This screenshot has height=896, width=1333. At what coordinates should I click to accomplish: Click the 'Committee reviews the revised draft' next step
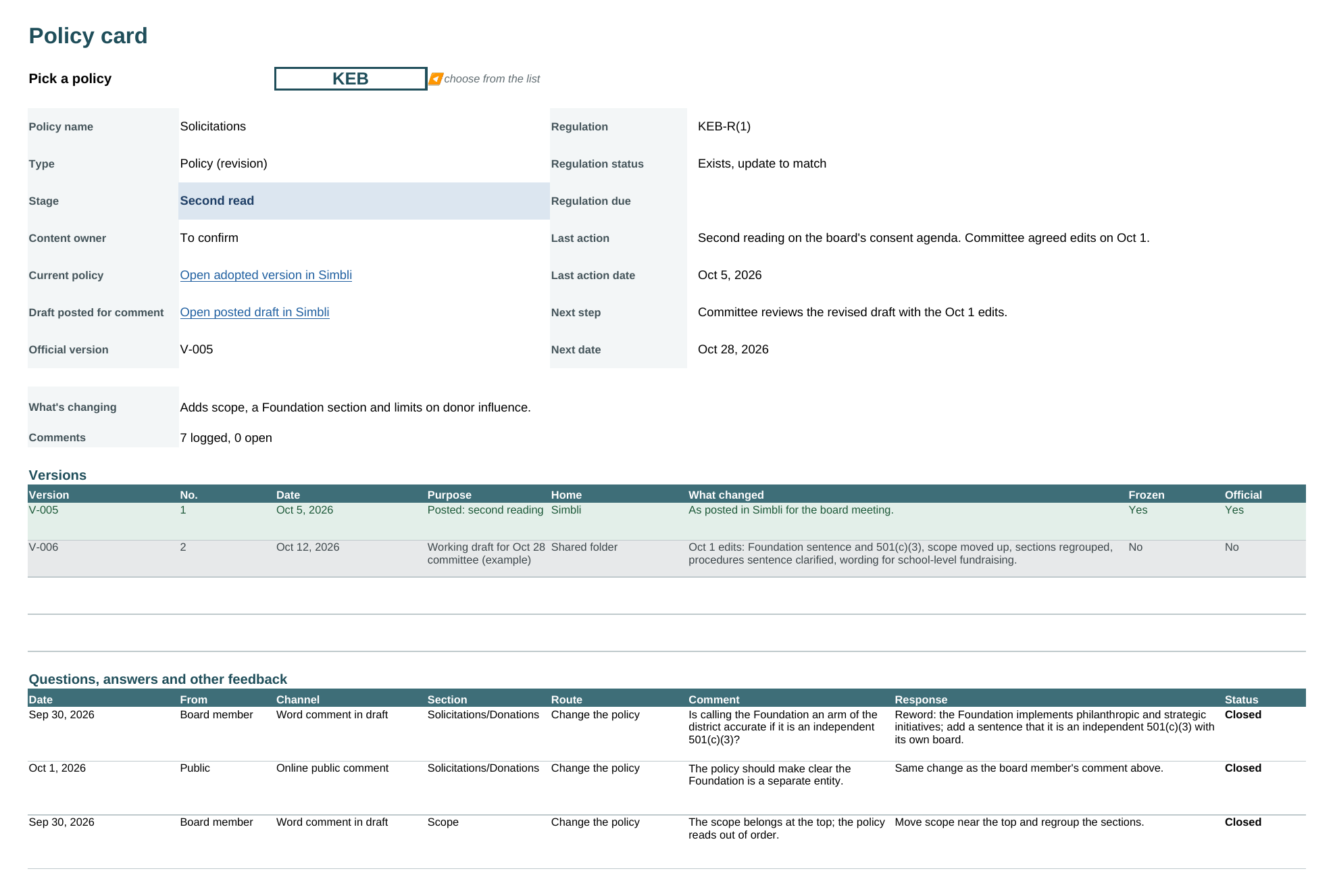[x=853, y=312]
